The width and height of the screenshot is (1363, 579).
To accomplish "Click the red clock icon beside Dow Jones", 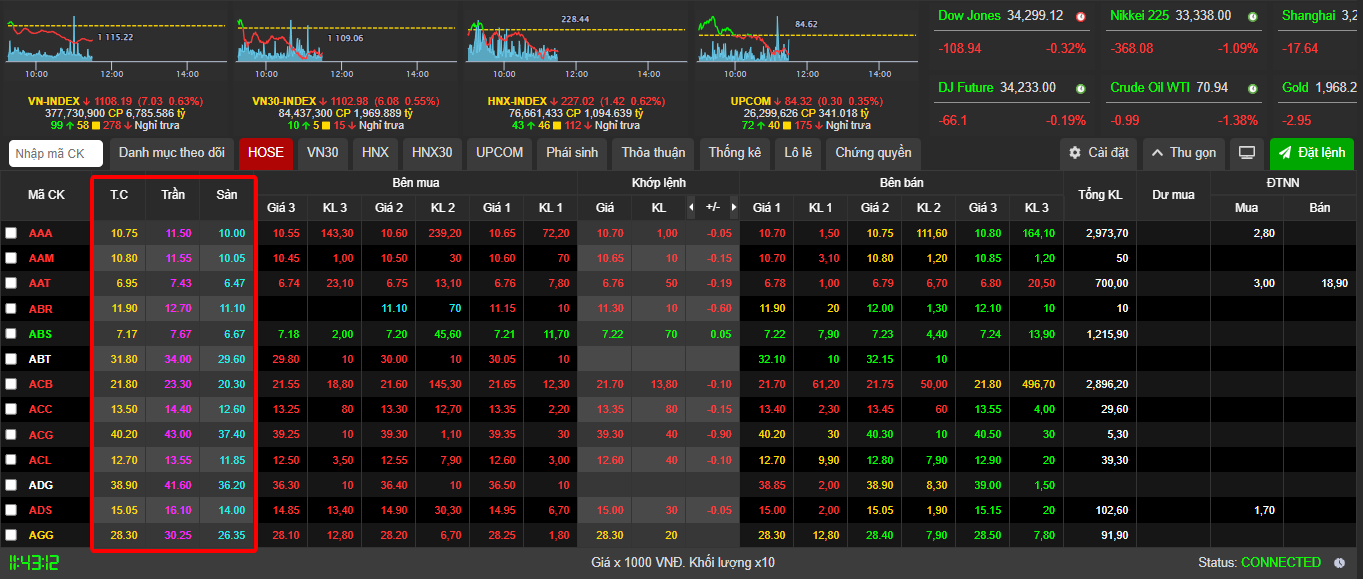I will [1081, 16].
